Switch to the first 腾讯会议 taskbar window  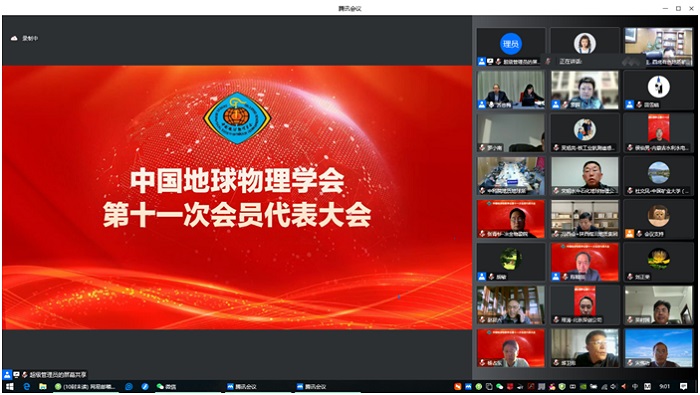(242, 387)
